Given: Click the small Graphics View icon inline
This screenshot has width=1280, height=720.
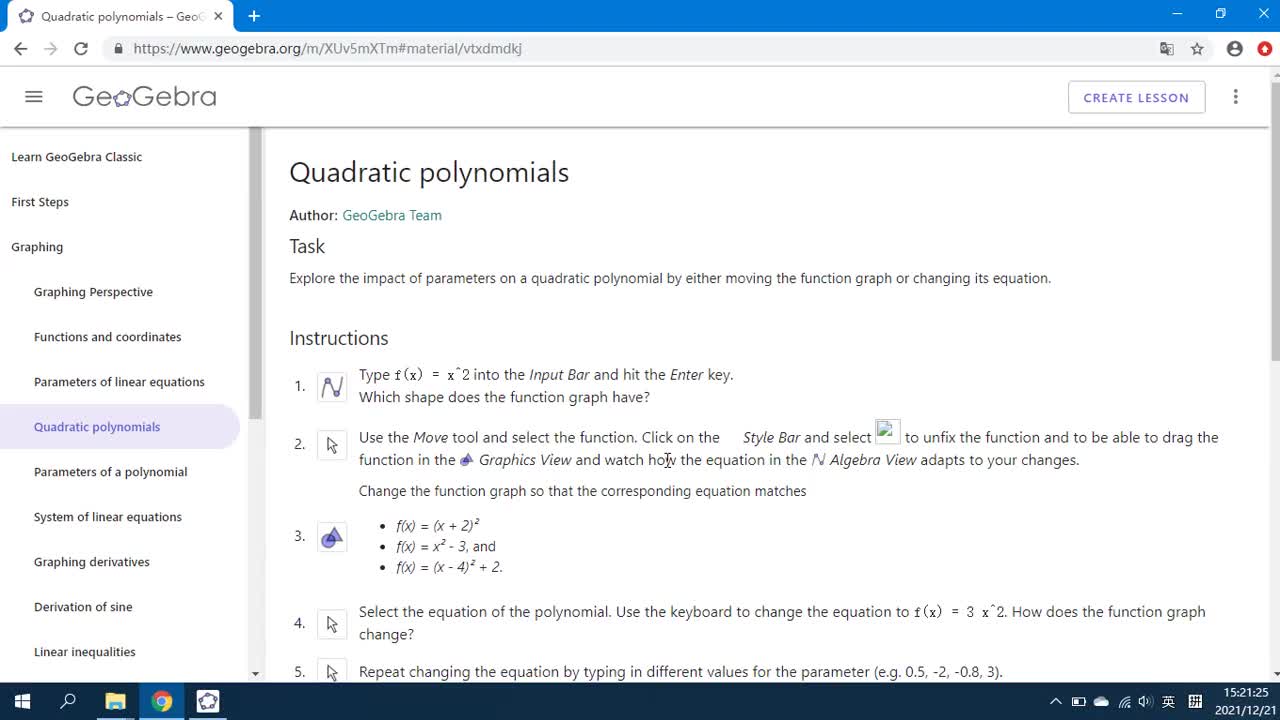Looking at the screenshot, I should tap(467, 460).
